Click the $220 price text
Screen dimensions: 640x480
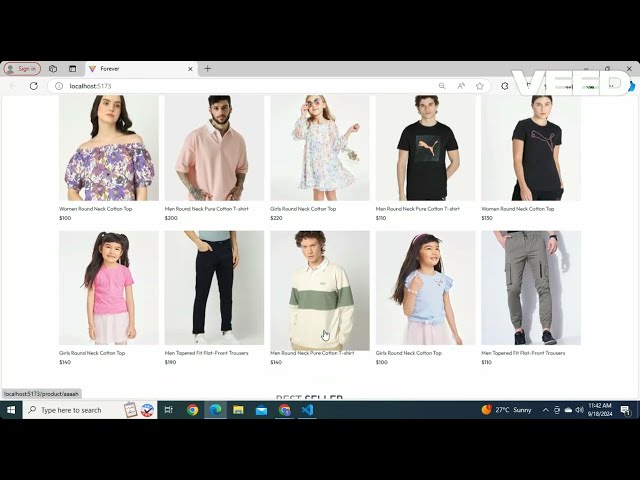pos(276,218)
